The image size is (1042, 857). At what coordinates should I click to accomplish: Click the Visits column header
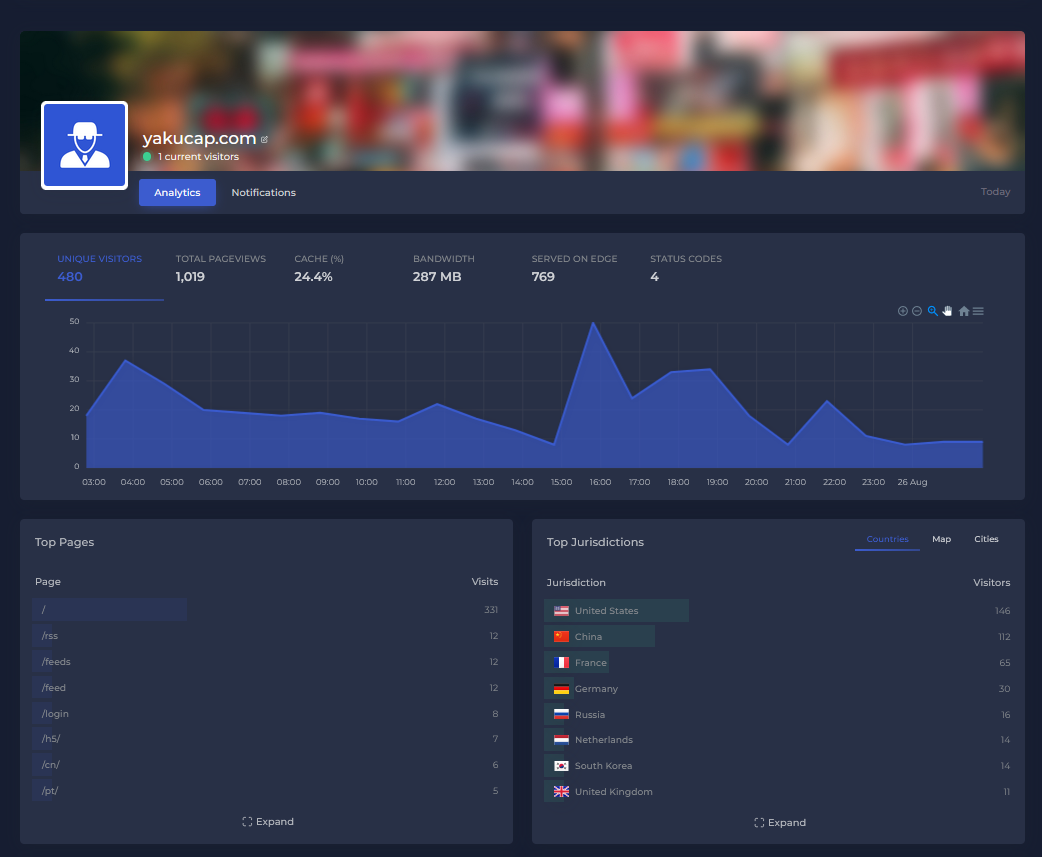coord(484,581)
